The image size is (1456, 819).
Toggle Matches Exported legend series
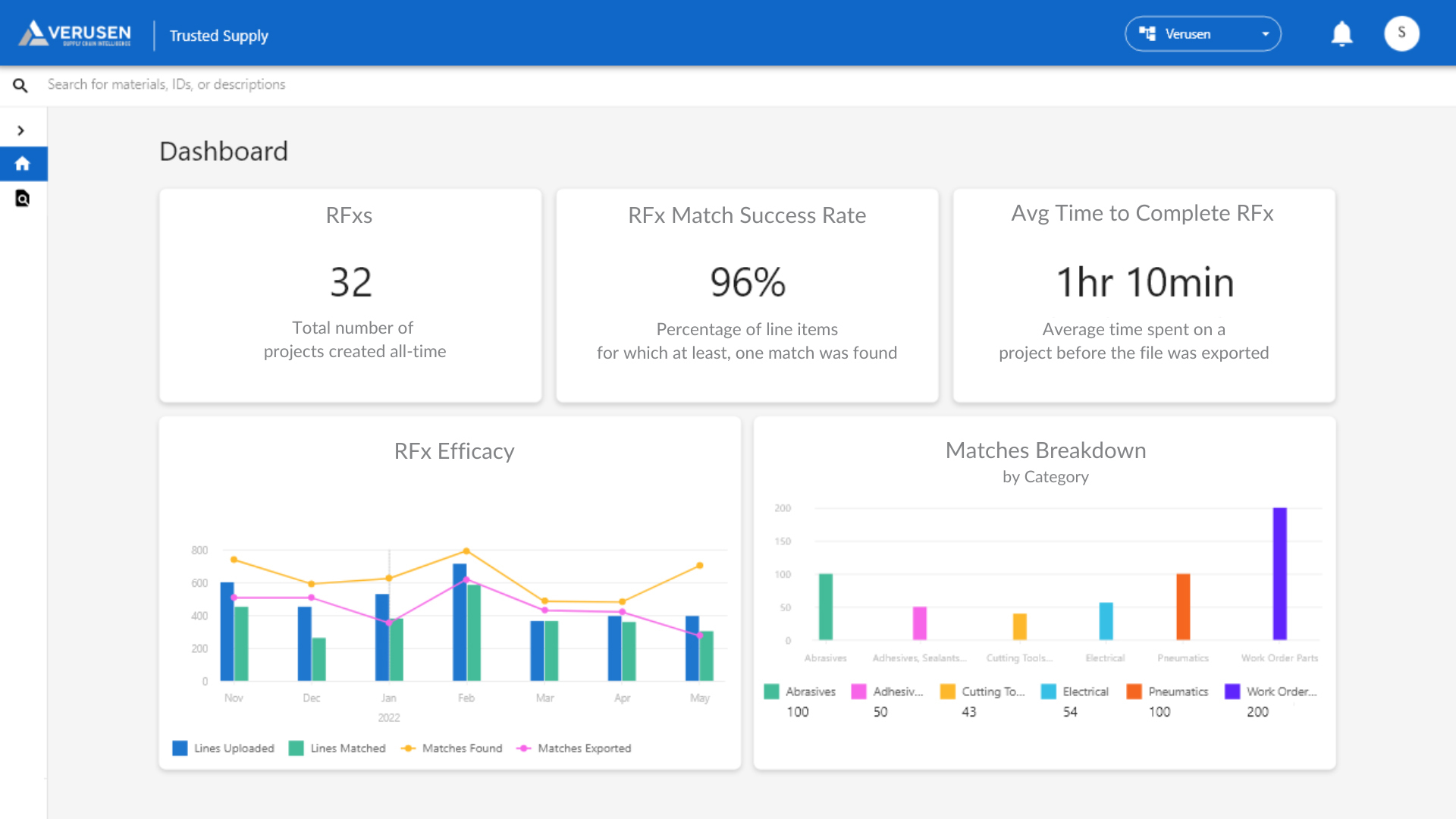[x=574, y=748]
